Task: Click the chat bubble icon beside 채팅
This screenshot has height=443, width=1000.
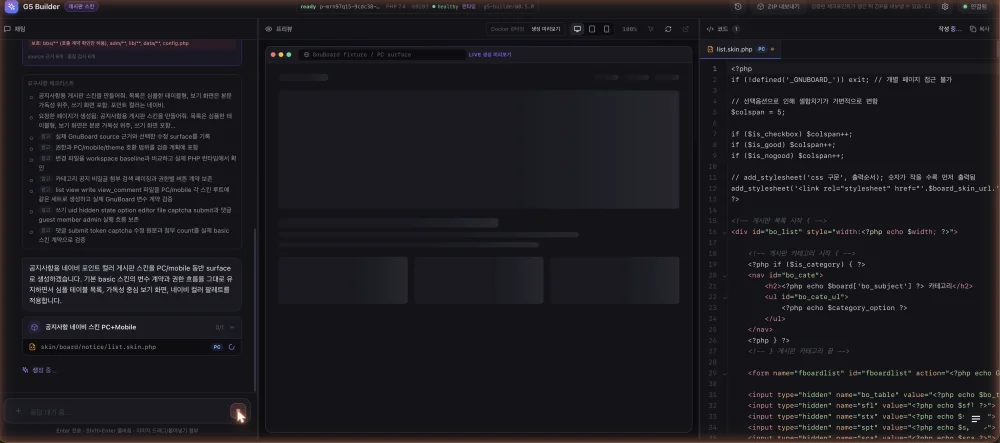Action: [x=7, y=29]
